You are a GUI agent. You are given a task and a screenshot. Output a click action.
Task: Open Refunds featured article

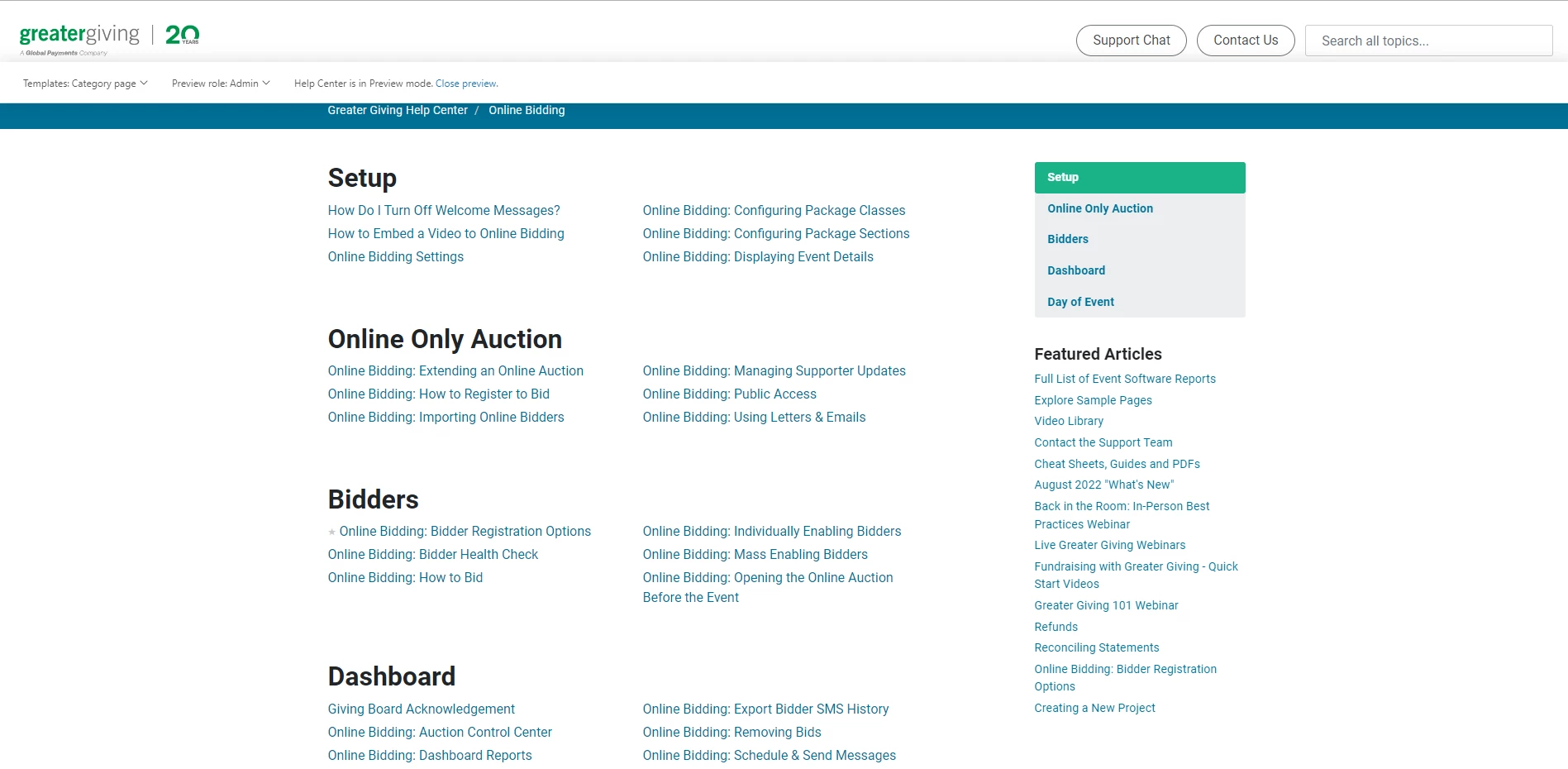(x=1056, y=627)
